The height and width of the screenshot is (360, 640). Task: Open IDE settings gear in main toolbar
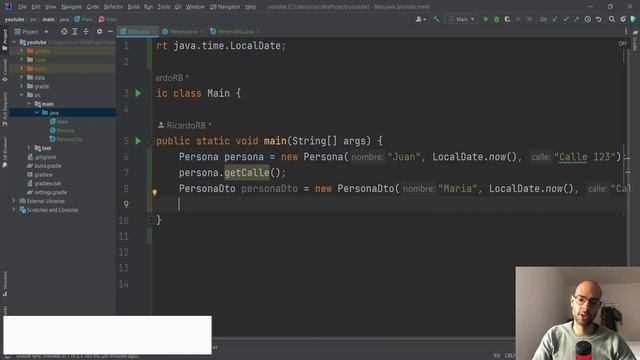(x=623, y=19)
